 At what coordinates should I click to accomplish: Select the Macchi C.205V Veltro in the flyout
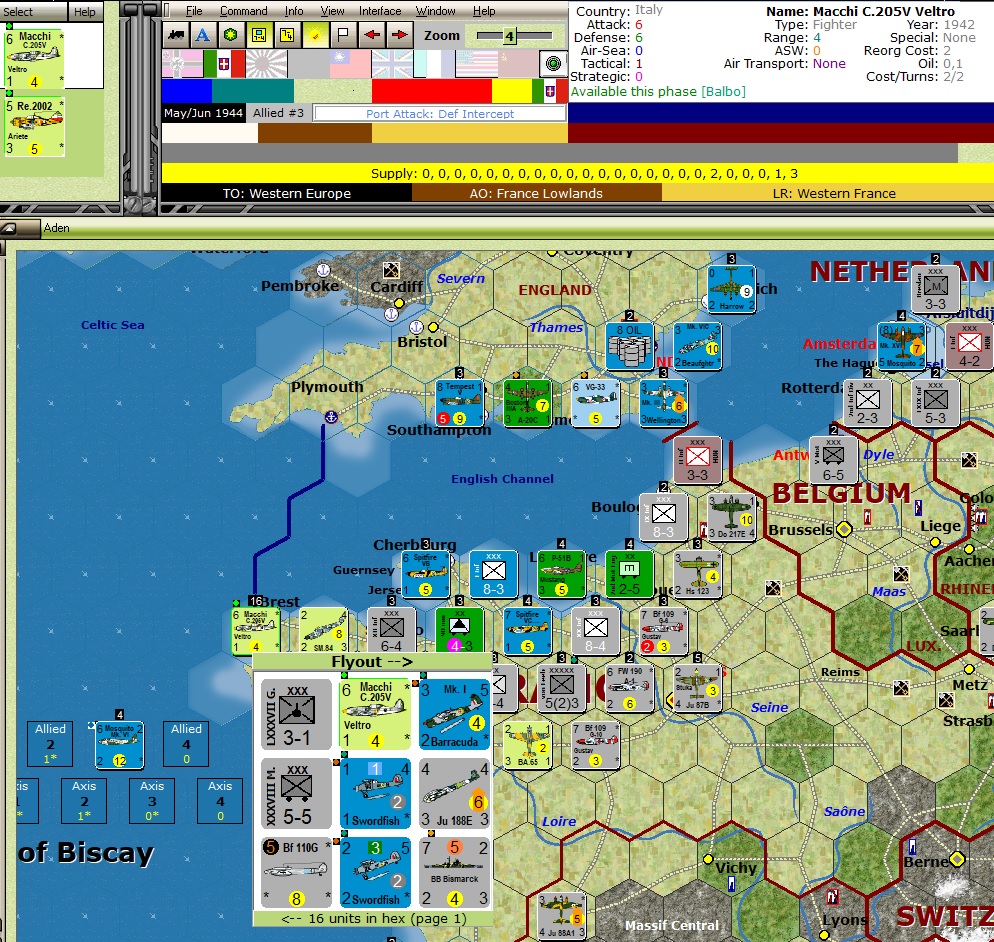point(375,714)
